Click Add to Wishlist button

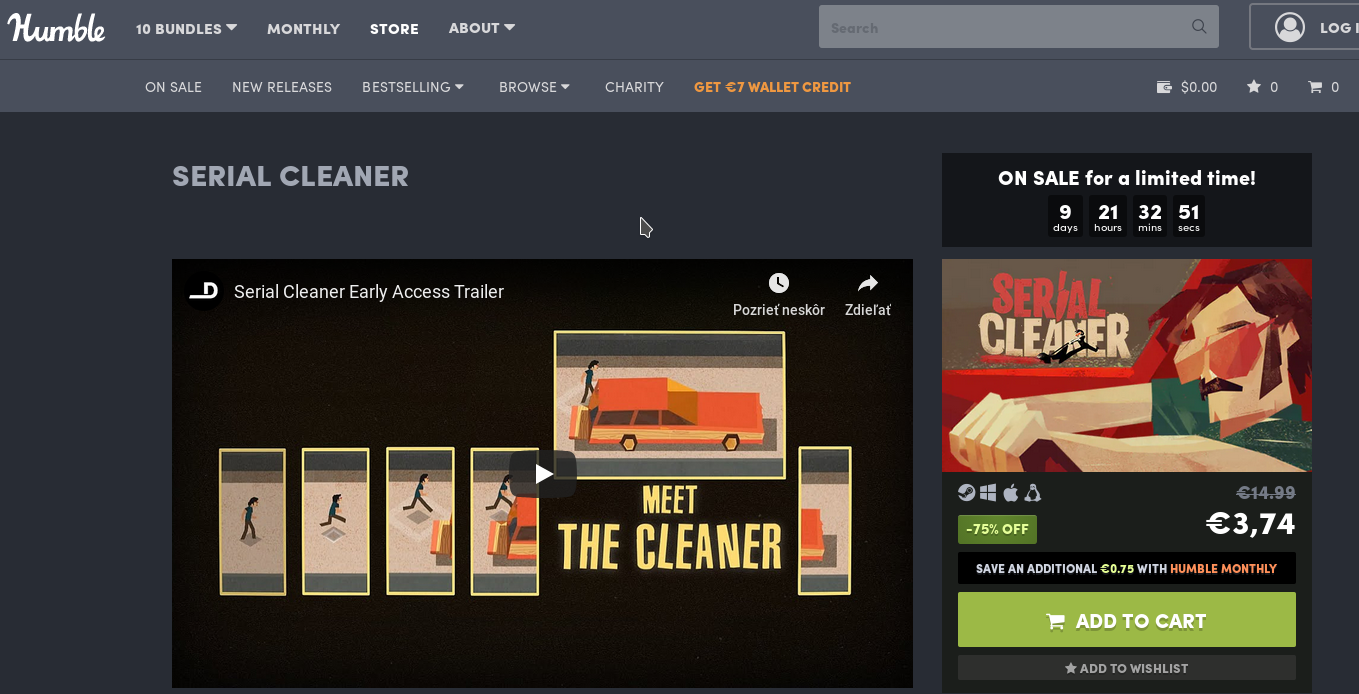point(1127,668)
